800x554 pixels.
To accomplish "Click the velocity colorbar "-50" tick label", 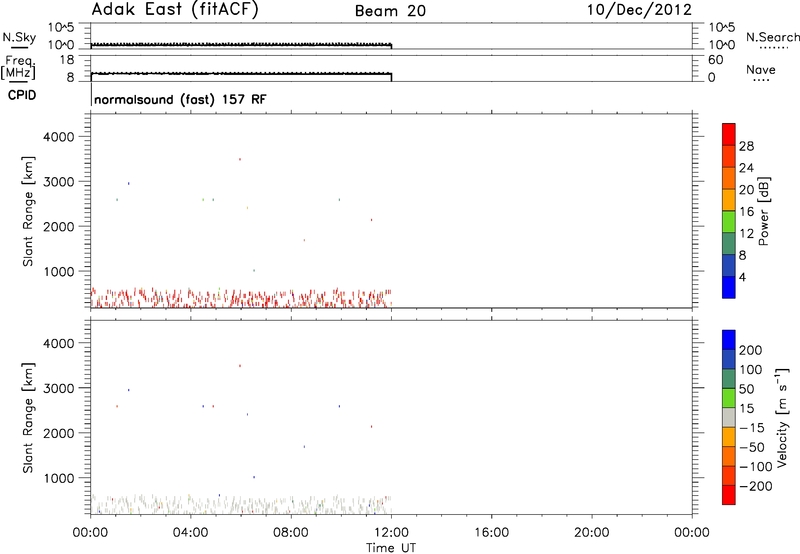I will (752, 447).
